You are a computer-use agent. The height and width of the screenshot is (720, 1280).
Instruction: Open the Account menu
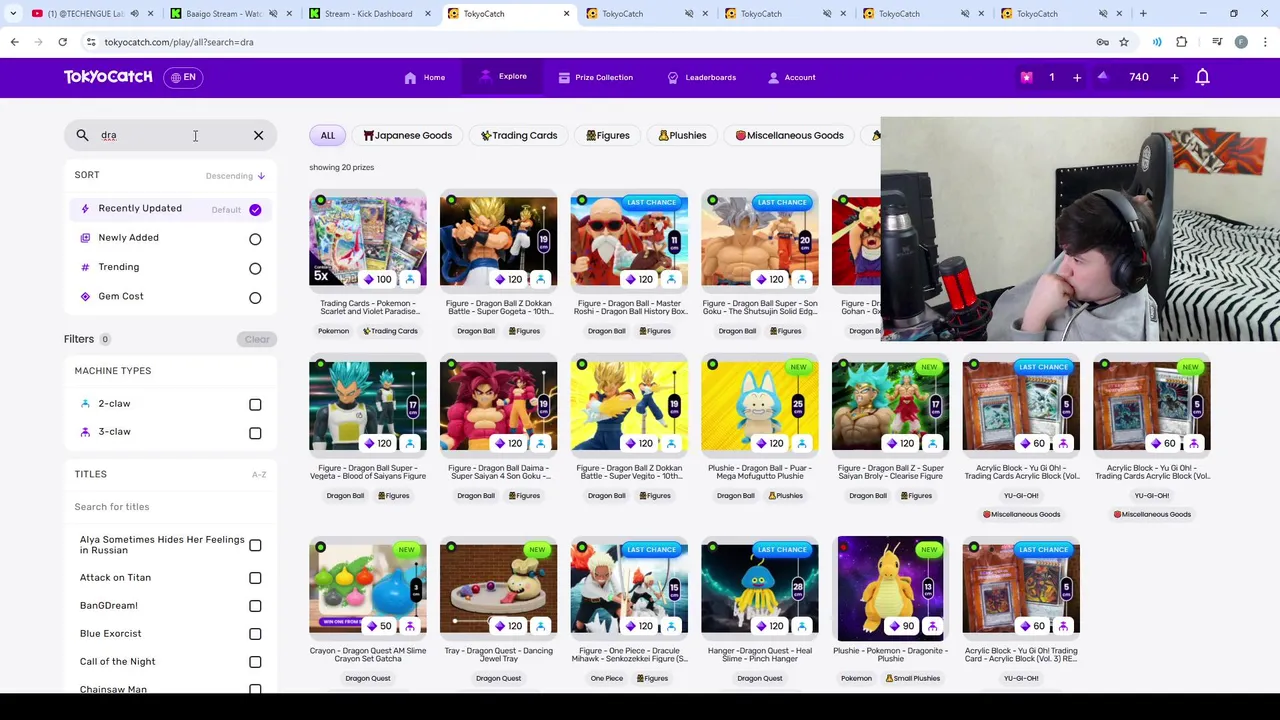791,77
